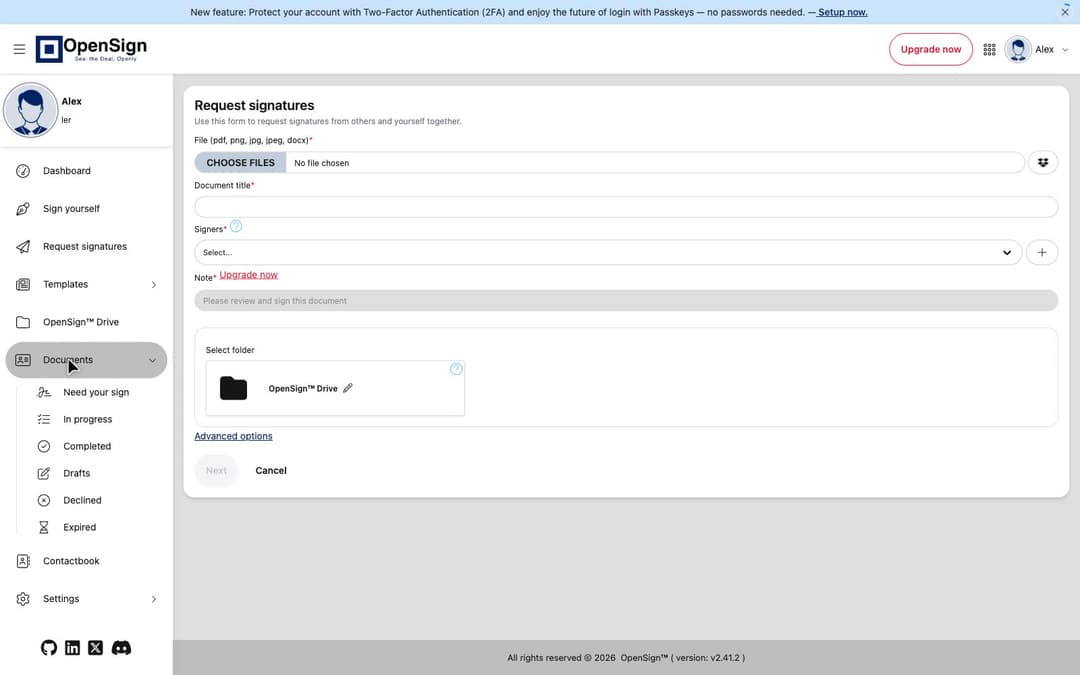Open Sign yourself page

(71, 209)
